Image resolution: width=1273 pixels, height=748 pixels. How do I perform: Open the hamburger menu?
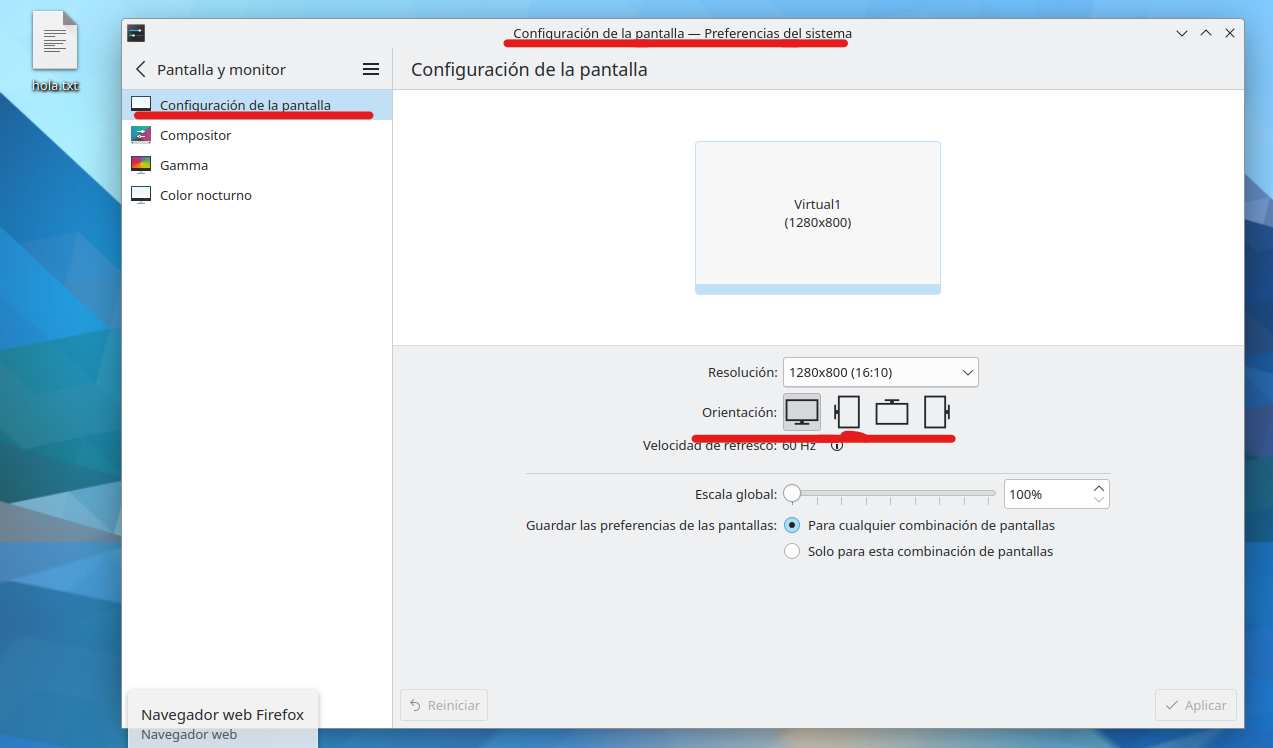370,68
